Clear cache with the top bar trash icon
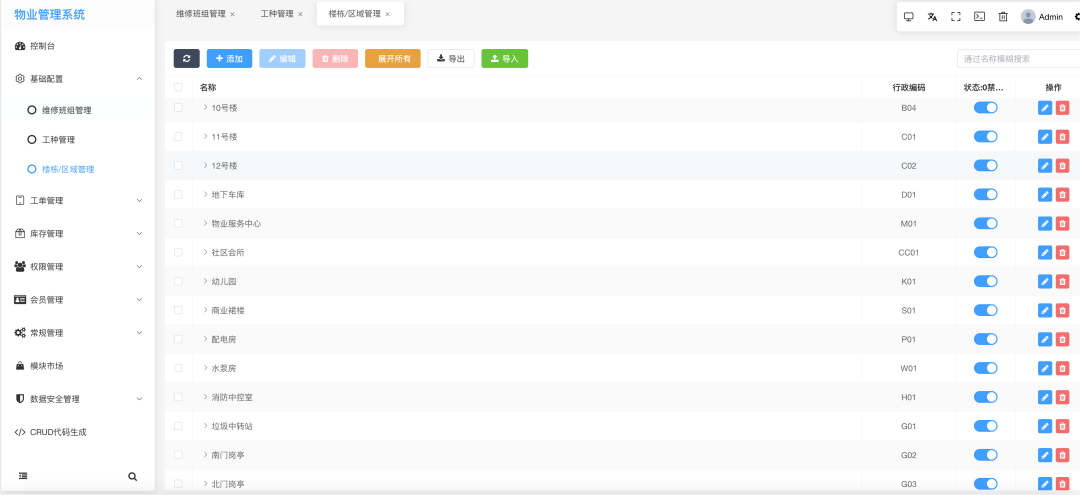The image size is (1080, 495). pyautogui.click(x=1003, y=17)
